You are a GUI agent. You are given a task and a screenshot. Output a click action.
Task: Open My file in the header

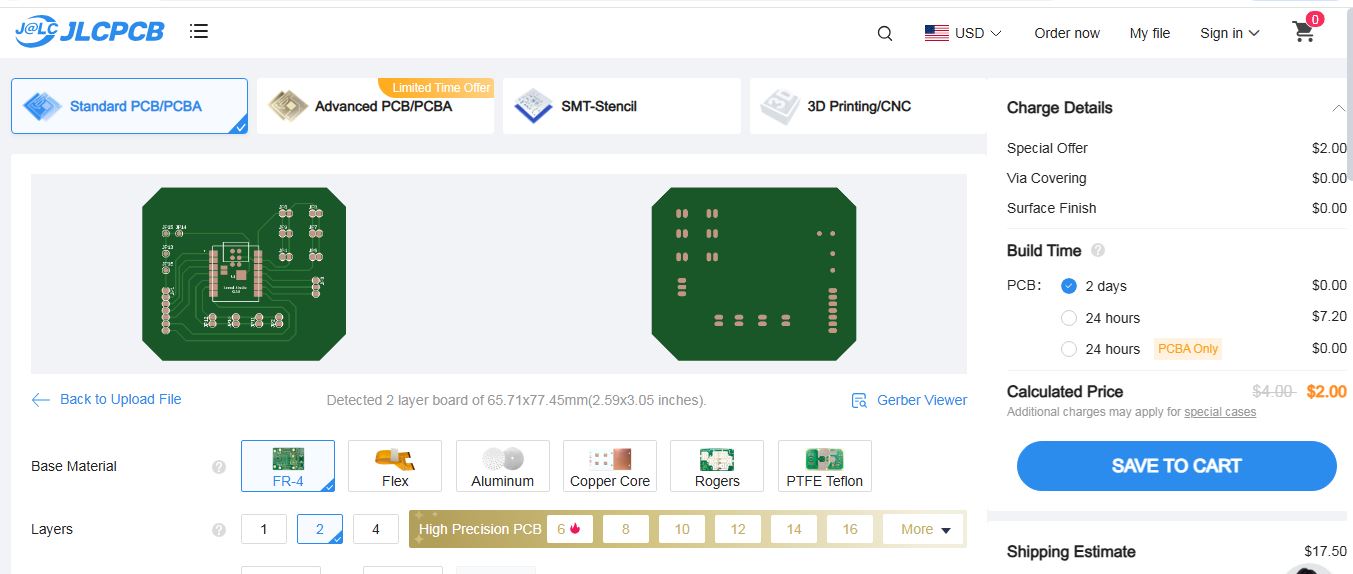[x=1150, y=33]
